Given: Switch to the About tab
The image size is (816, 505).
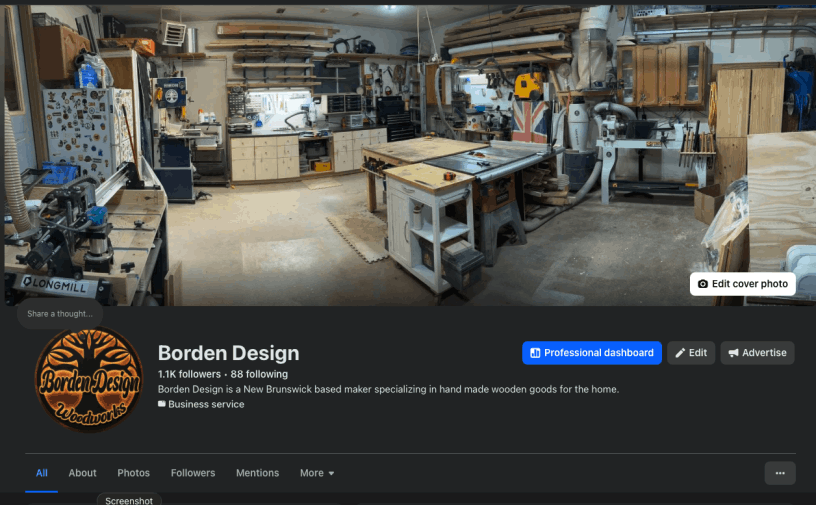Looking at the screenshot, I should pos(82,473).
